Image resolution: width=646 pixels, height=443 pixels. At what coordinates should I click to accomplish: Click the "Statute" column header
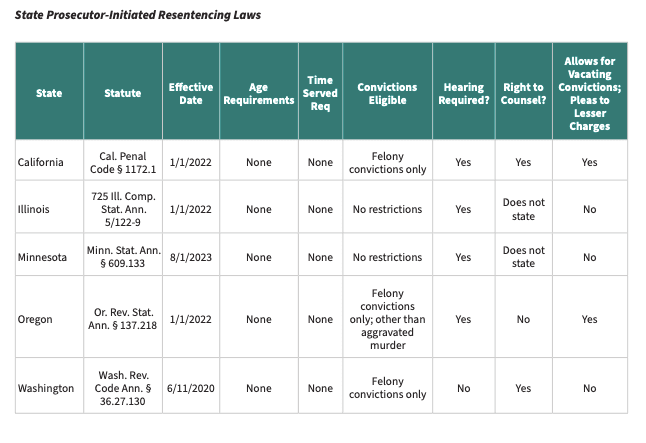(123, 94)
